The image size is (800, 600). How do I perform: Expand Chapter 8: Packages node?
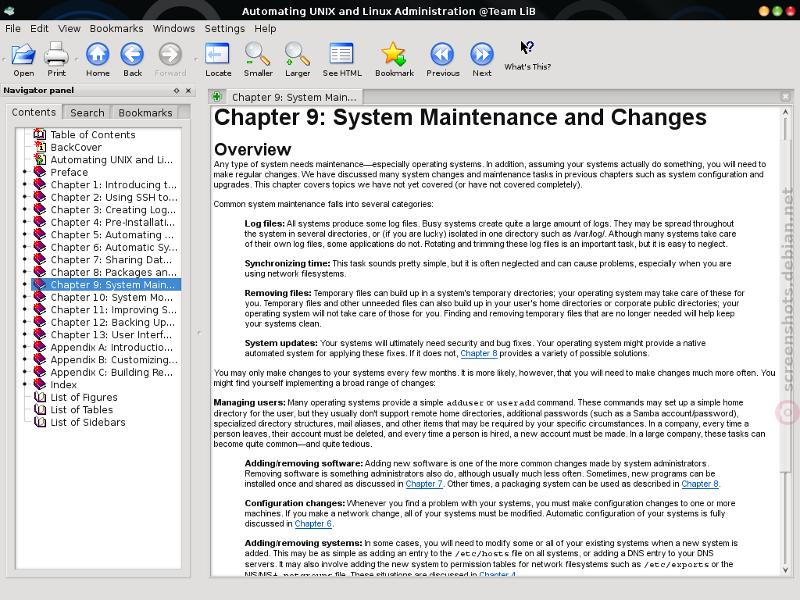24,272
